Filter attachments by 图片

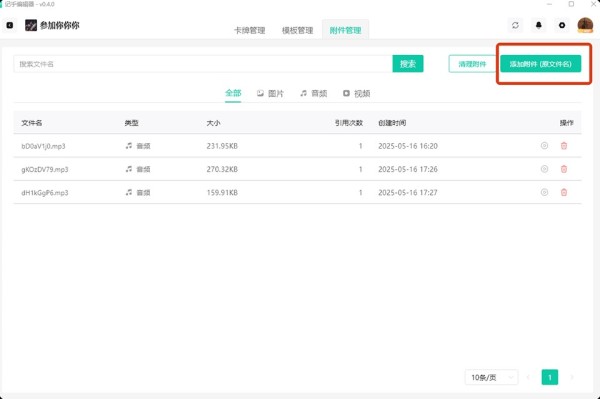270,93
